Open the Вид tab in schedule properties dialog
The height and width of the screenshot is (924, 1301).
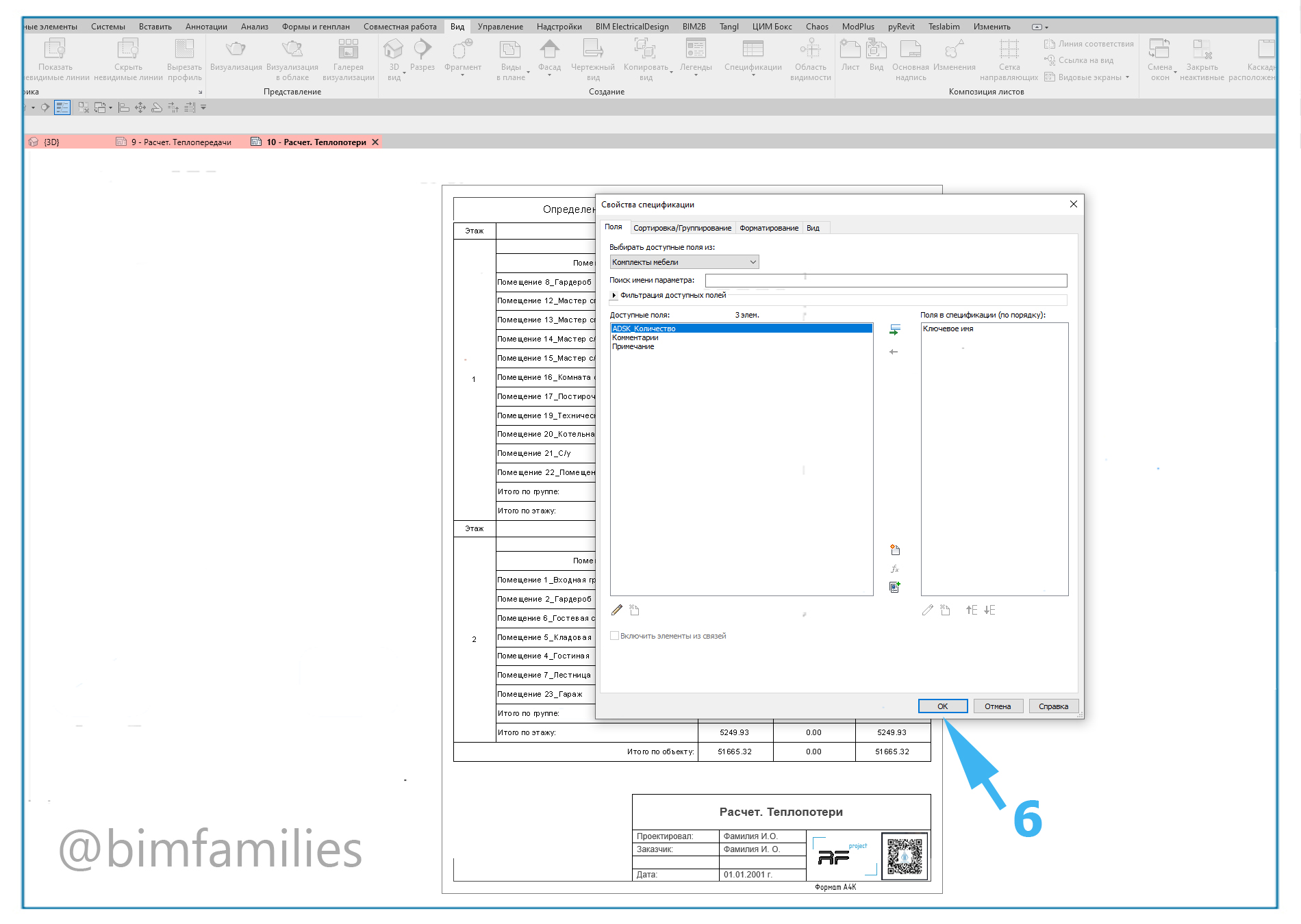pos(813,228)
